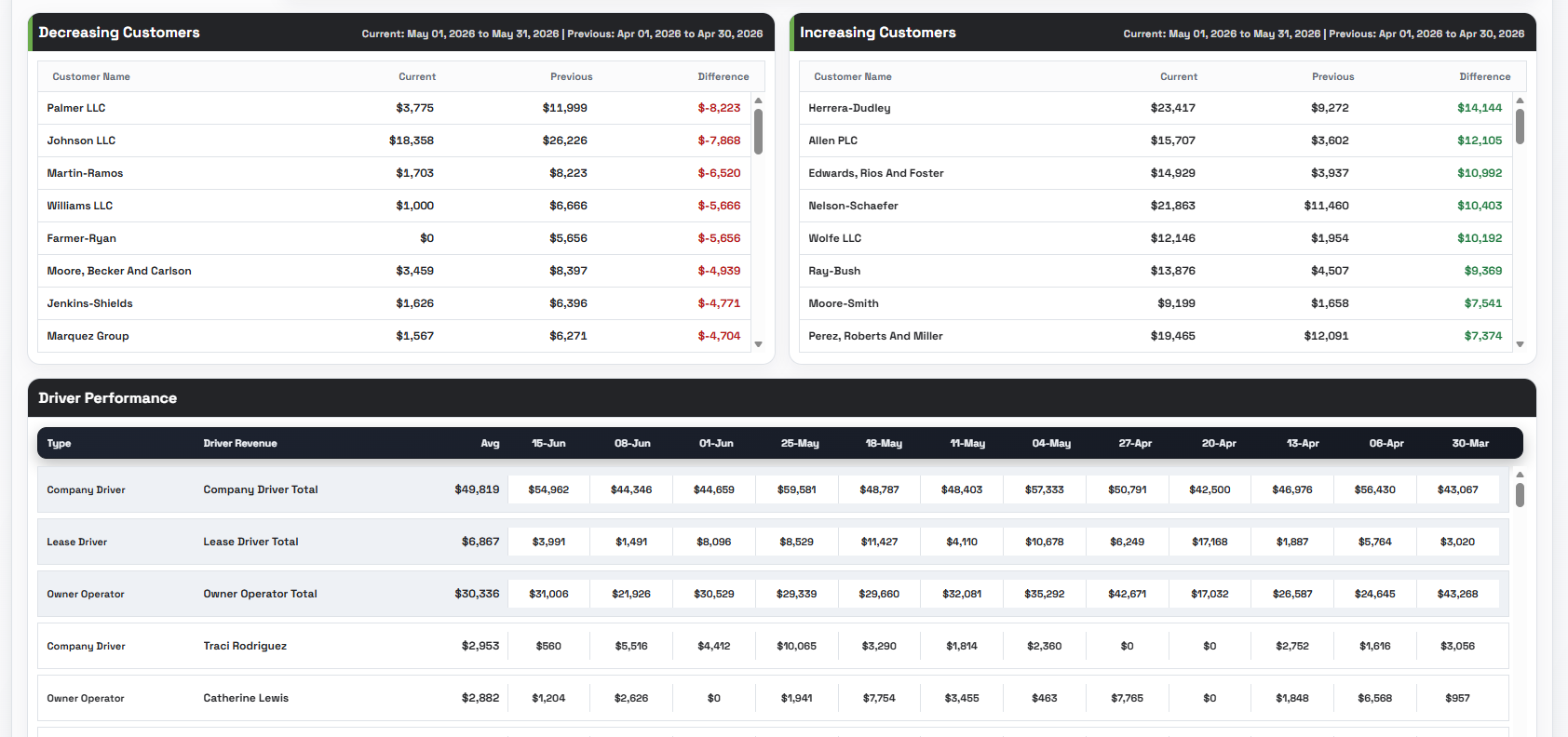The width and height of the screenshot is (1568, 737).
Task: Sort Increasing Customers by Previous column
Action: [x=1333, y=77]
